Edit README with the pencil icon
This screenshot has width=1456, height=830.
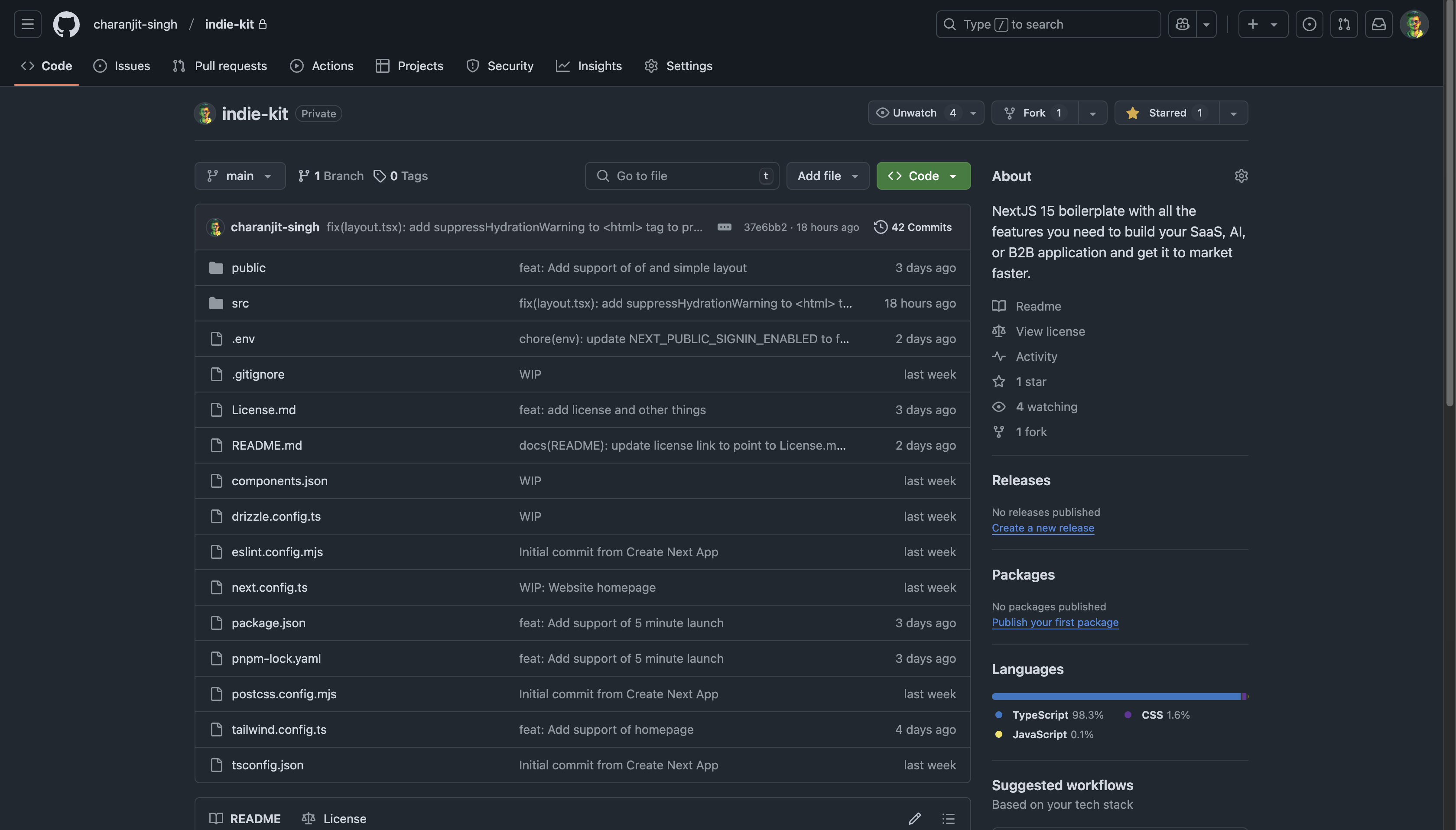pyautogui.click(x=914, y=819)
